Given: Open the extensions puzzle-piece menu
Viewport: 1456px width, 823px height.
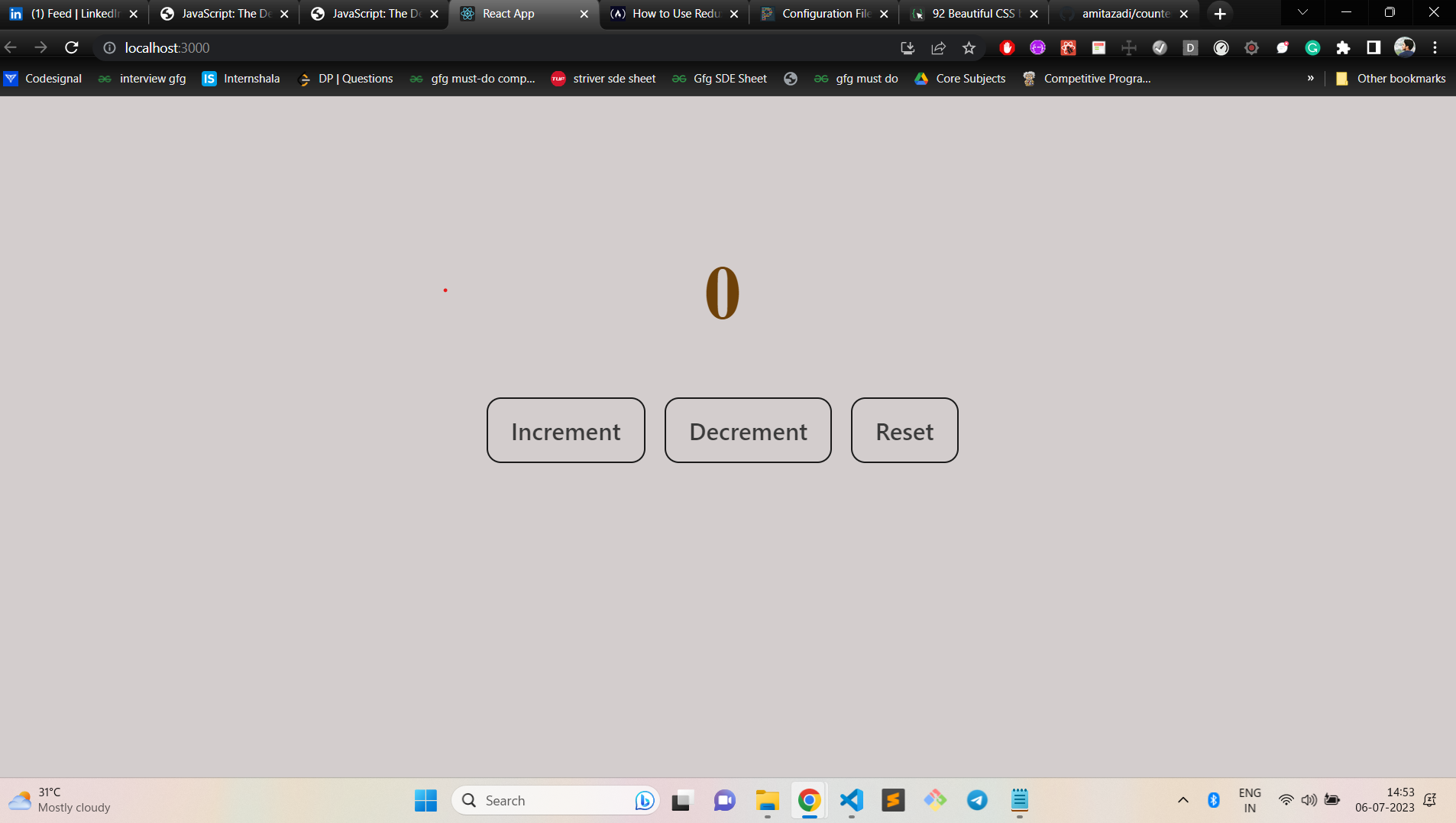Looking at the screenshot, I should [x=1343, y=47].
